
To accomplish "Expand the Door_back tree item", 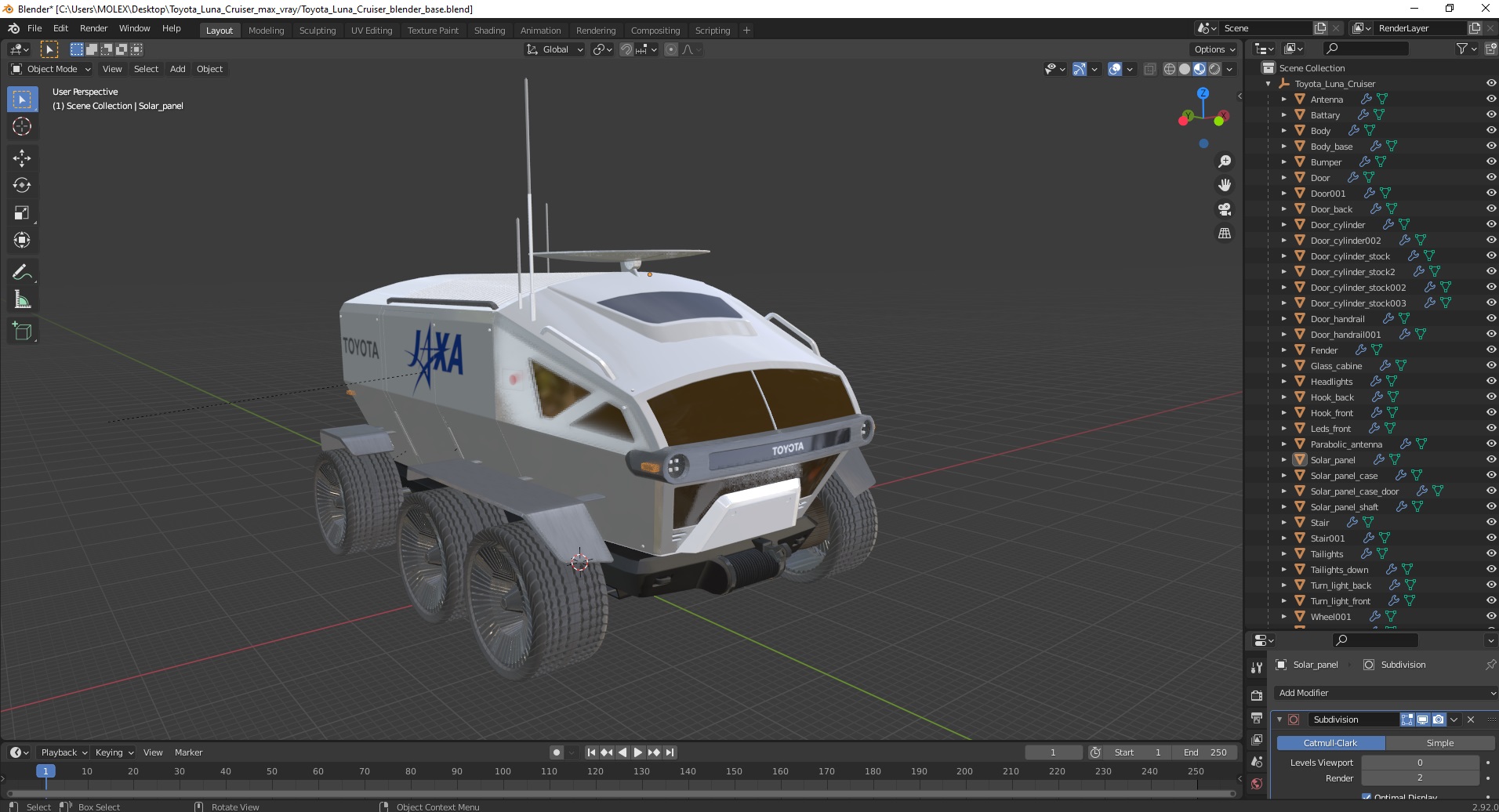I will click(x=1283, y=209).
